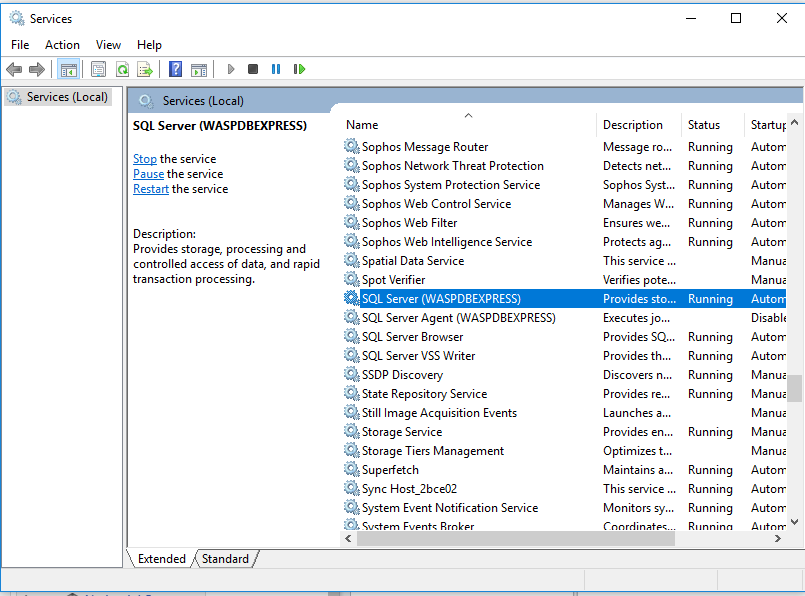Image resolution: width=805 pixels, height=596 pixels.
Task: Click gear icon of Spatial Data Service
Action: coord(352,260)
